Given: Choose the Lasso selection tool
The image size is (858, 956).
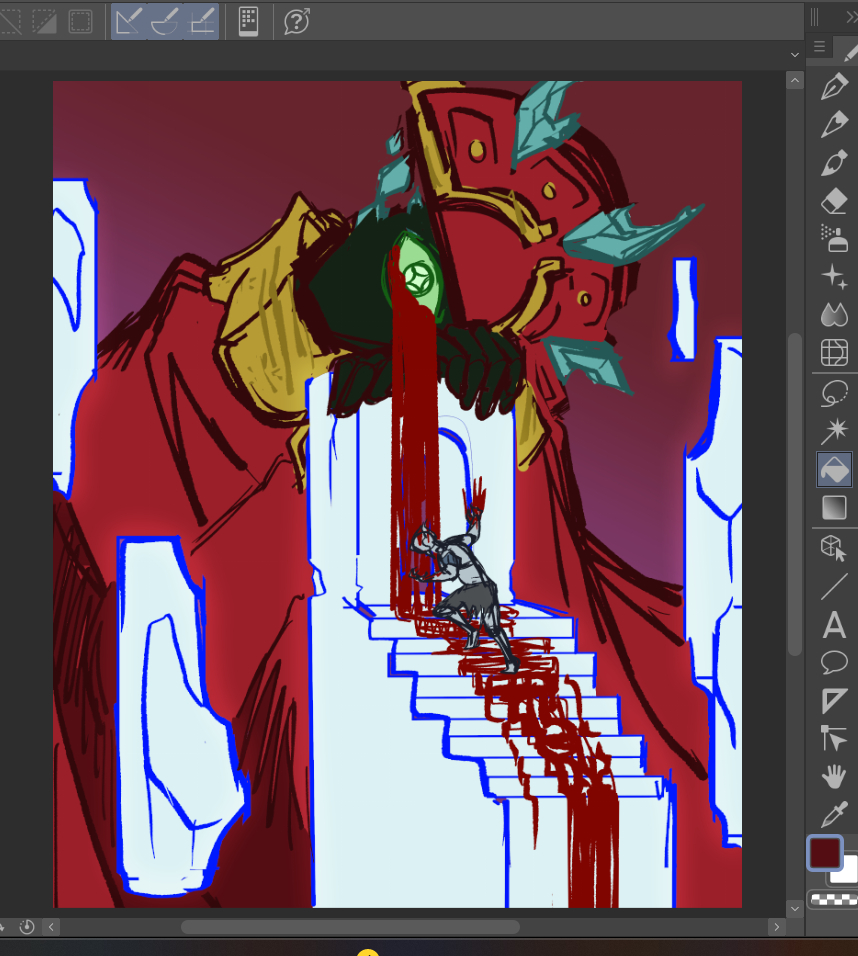Looking at the screenshot, I should [x=833, y=393].
